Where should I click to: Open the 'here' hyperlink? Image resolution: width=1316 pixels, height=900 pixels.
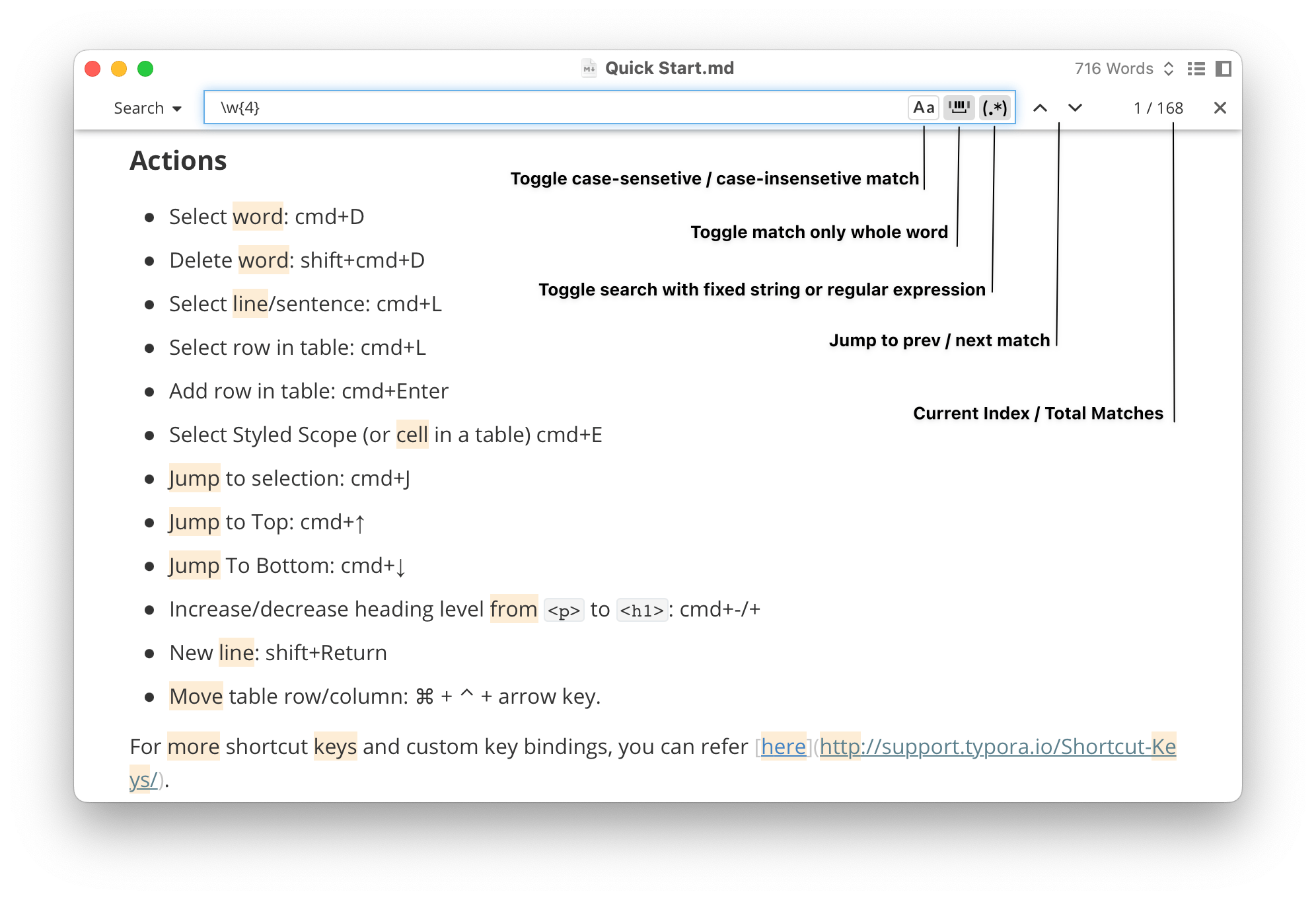(x=783, y=747)
